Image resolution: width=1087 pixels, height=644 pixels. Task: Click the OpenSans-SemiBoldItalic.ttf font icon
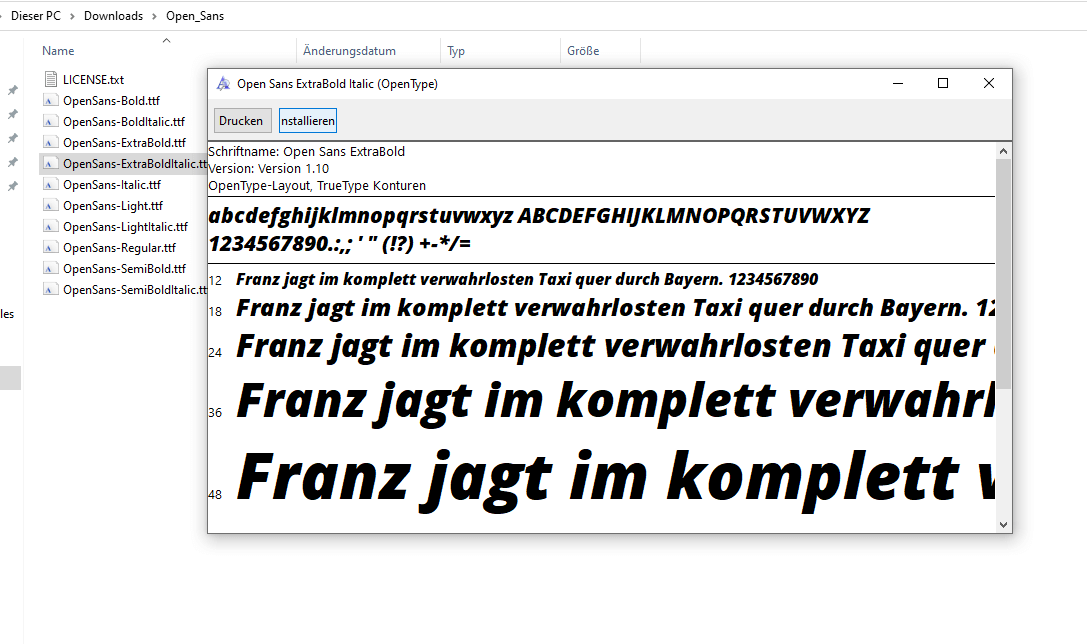50,290
